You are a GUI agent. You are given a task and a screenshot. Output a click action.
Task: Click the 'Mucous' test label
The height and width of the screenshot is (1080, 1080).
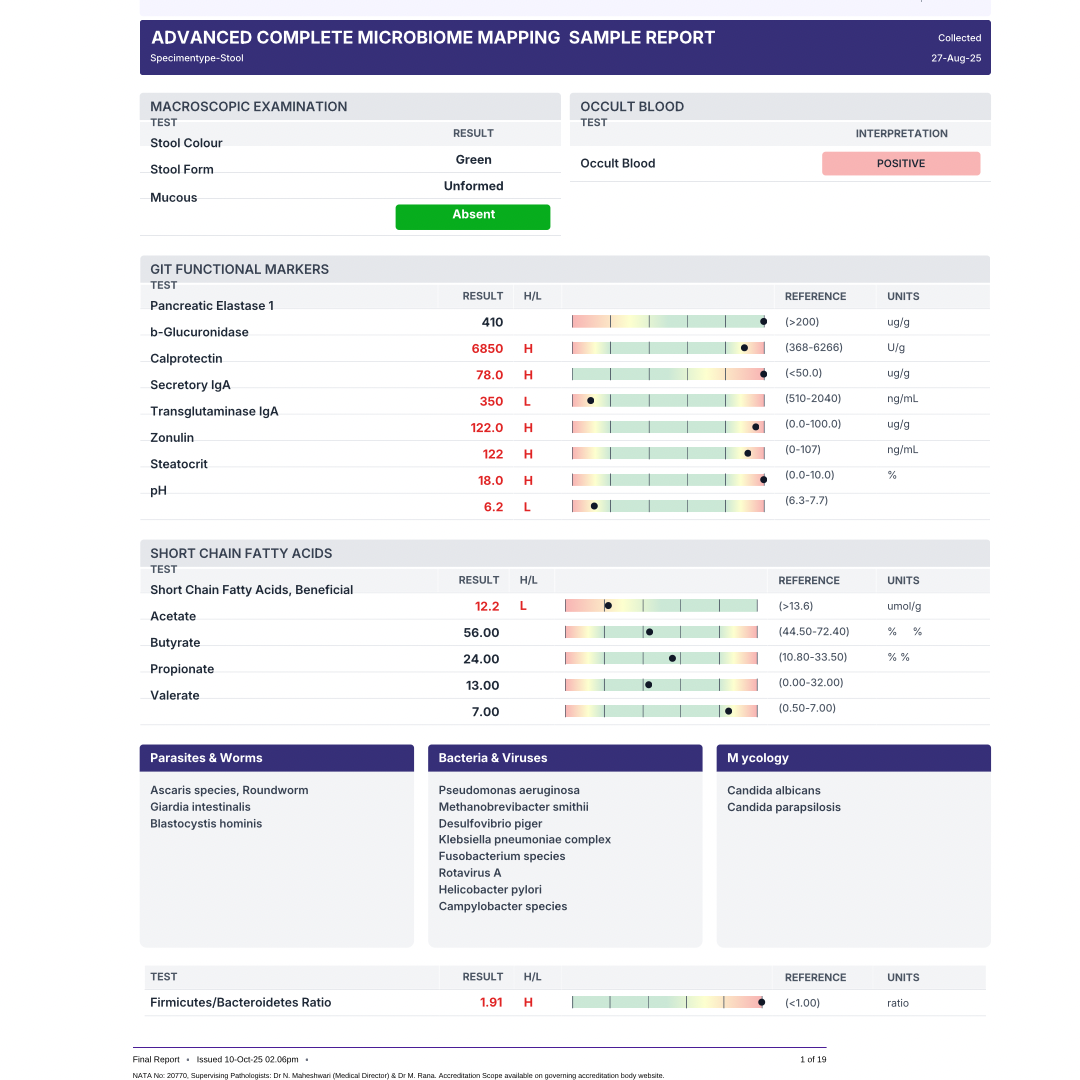click(x=174, y=198)
